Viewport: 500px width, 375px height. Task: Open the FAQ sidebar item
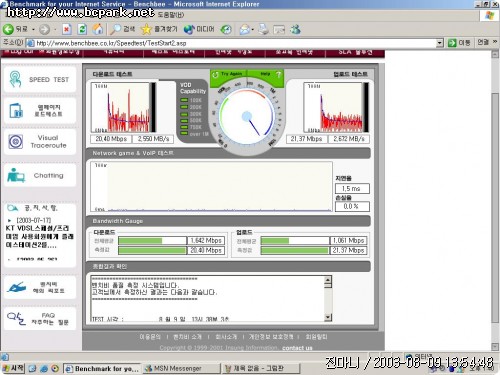point(40,319)
